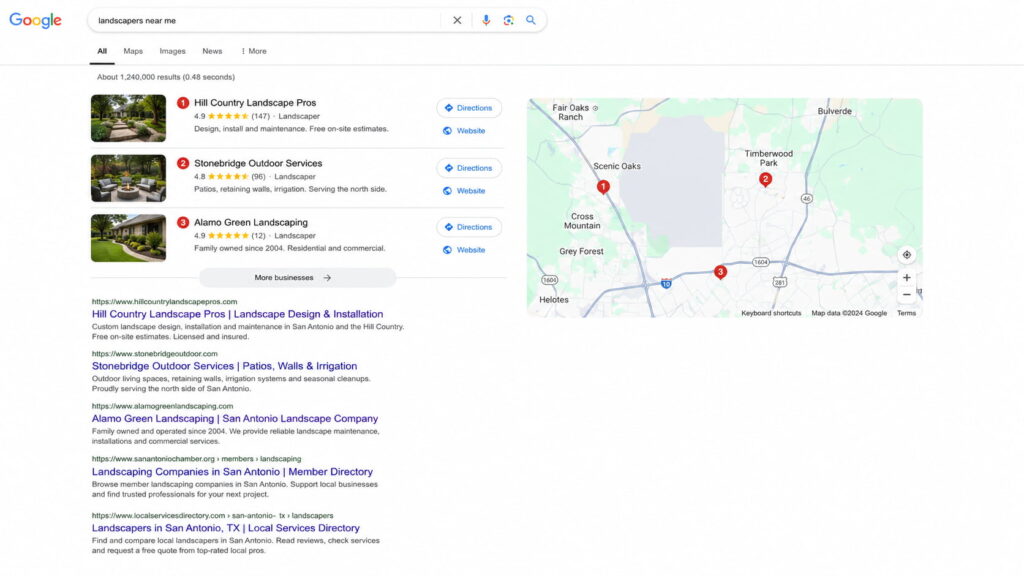This screenshot has height=576, width=1024.
Task: Open Stonebridge Outdoor Services photo thumbnail
Action: pyautogui.click(x=128, y=178)
